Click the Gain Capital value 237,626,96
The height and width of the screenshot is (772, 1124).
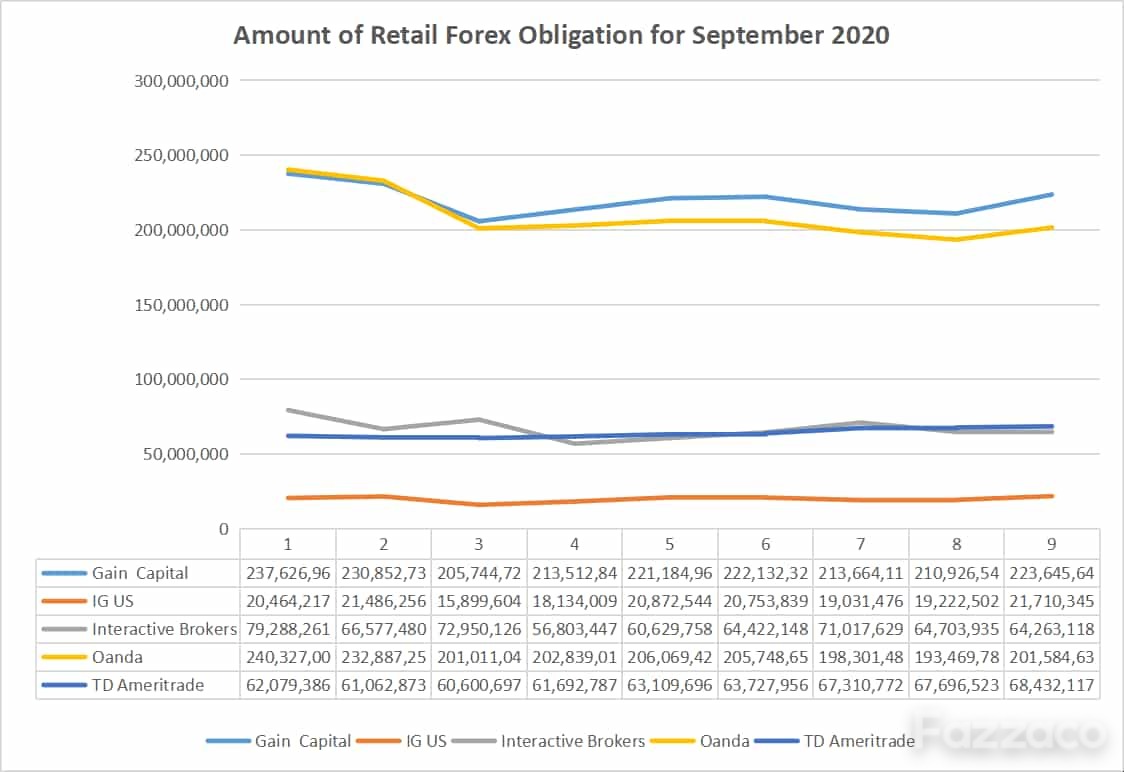288,573
